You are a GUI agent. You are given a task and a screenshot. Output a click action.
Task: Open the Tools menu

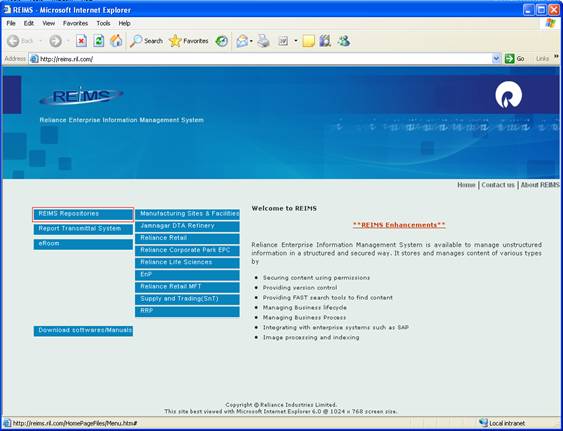pos(103,23)
